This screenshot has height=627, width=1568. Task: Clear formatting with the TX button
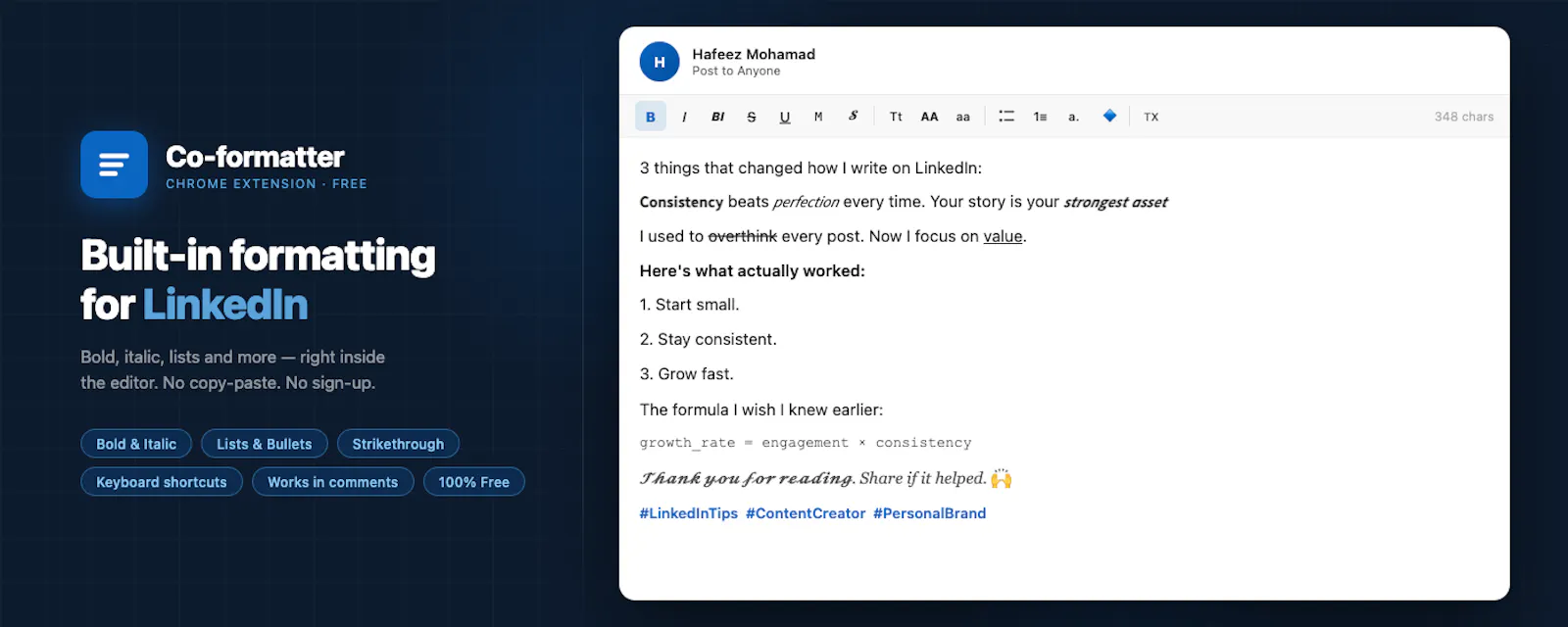(x=1151, y=117)
